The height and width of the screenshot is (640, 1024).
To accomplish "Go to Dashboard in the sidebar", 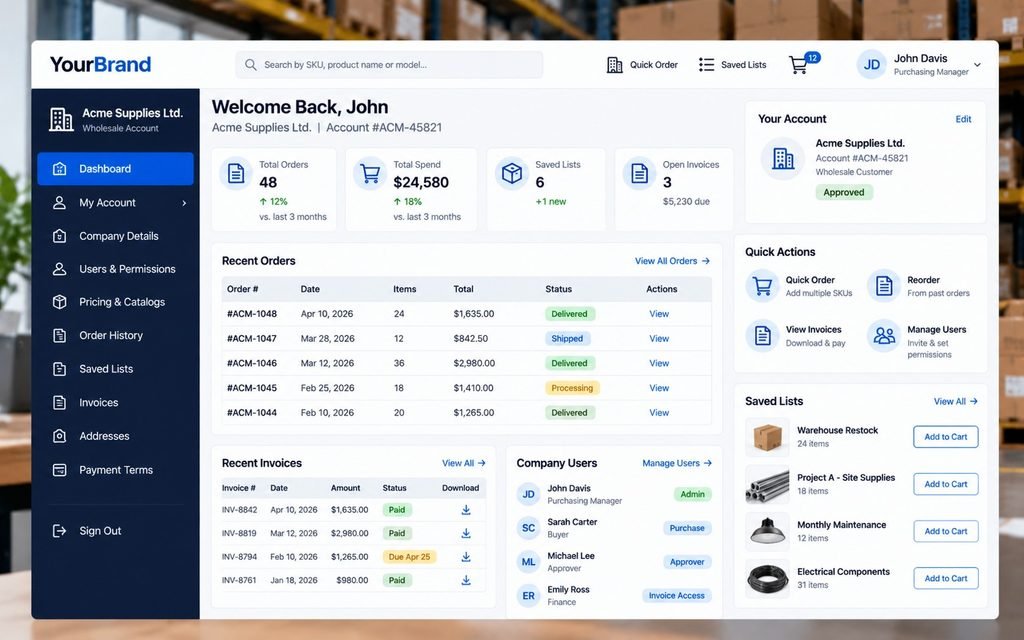I will (116, 168).
